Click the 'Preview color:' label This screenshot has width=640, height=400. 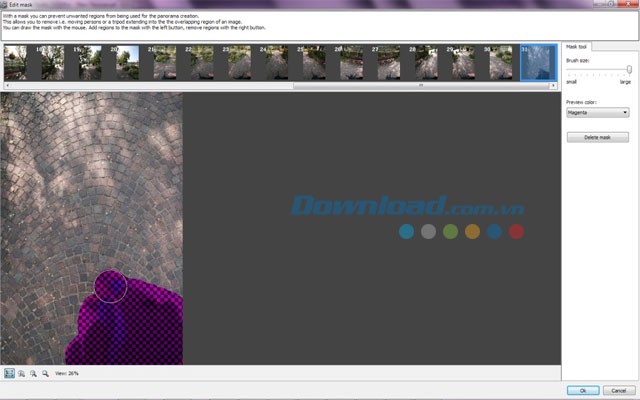pyautogui.click(x=581, y=102)
